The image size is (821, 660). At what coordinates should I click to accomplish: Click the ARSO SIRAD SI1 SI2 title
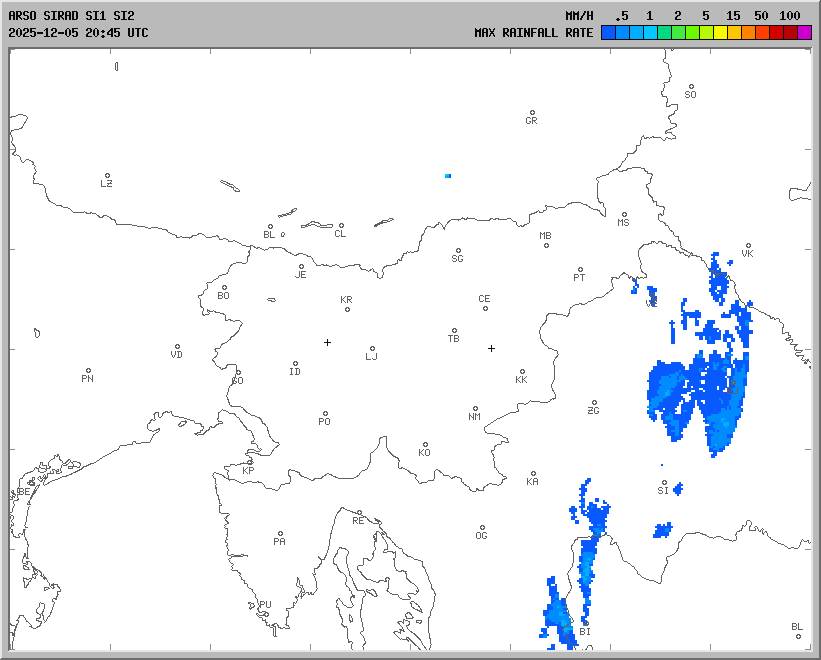point(71,16)
